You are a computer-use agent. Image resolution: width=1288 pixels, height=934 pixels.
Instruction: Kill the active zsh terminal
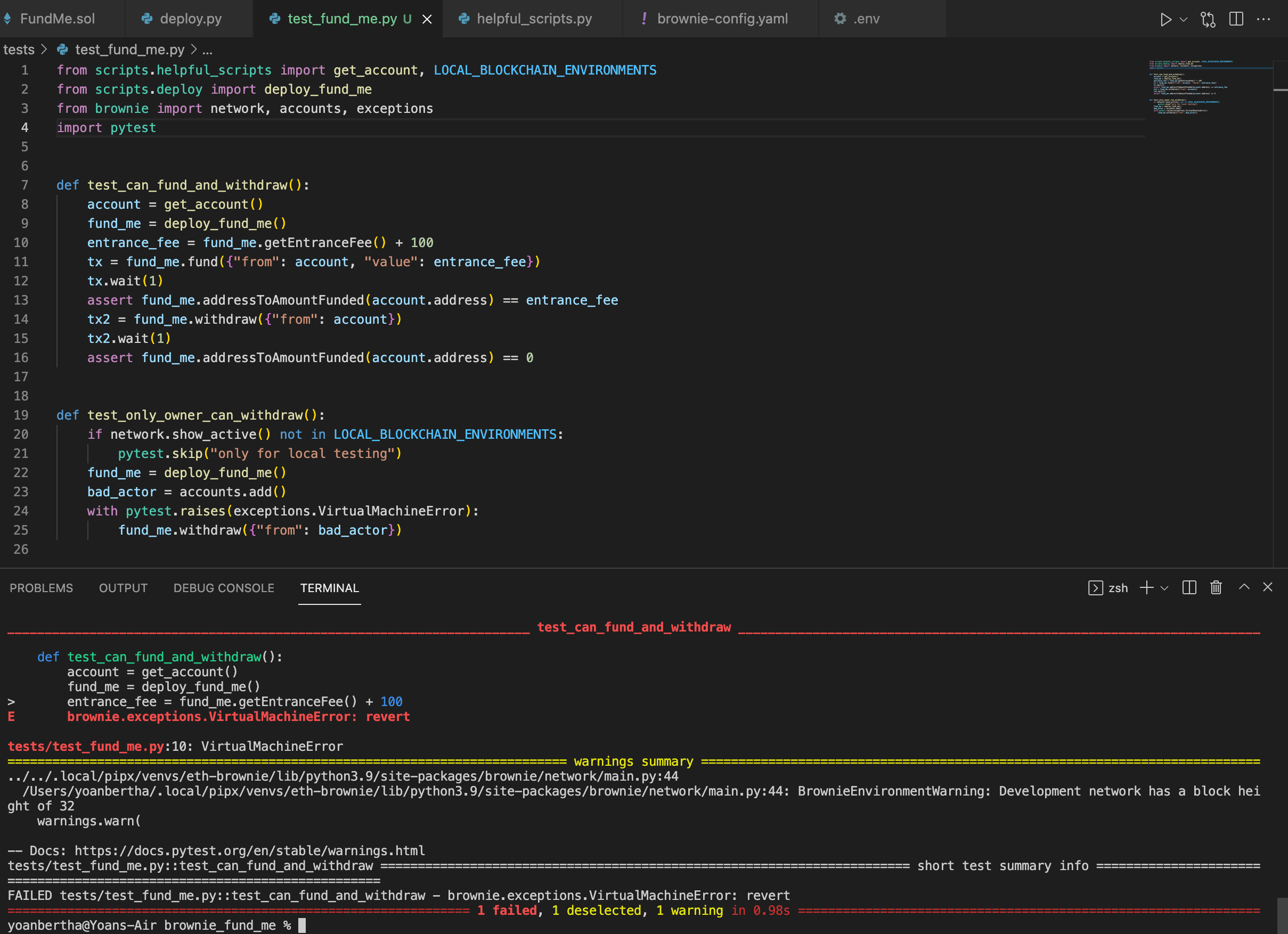pos(1216,588)
